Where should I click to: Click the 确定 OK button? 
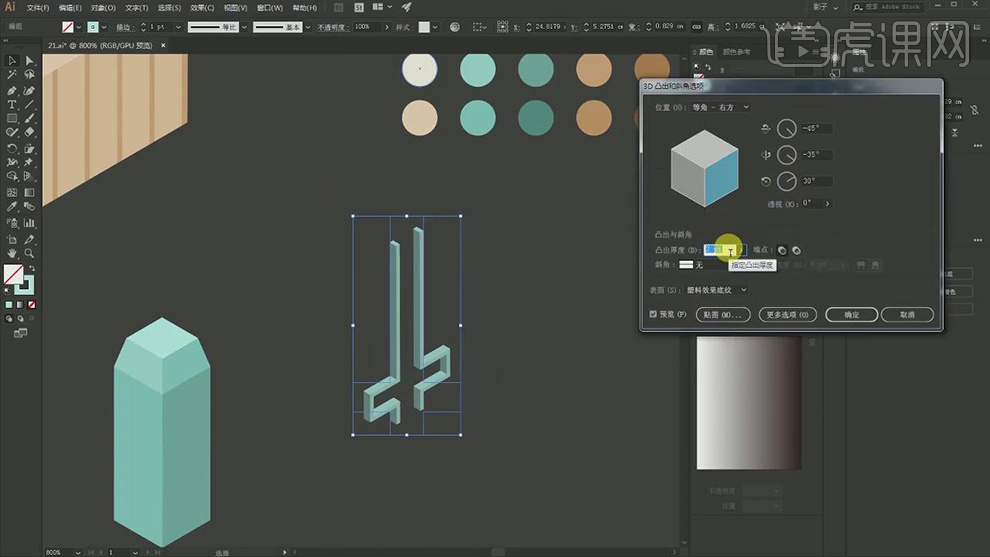pos(851,314)
